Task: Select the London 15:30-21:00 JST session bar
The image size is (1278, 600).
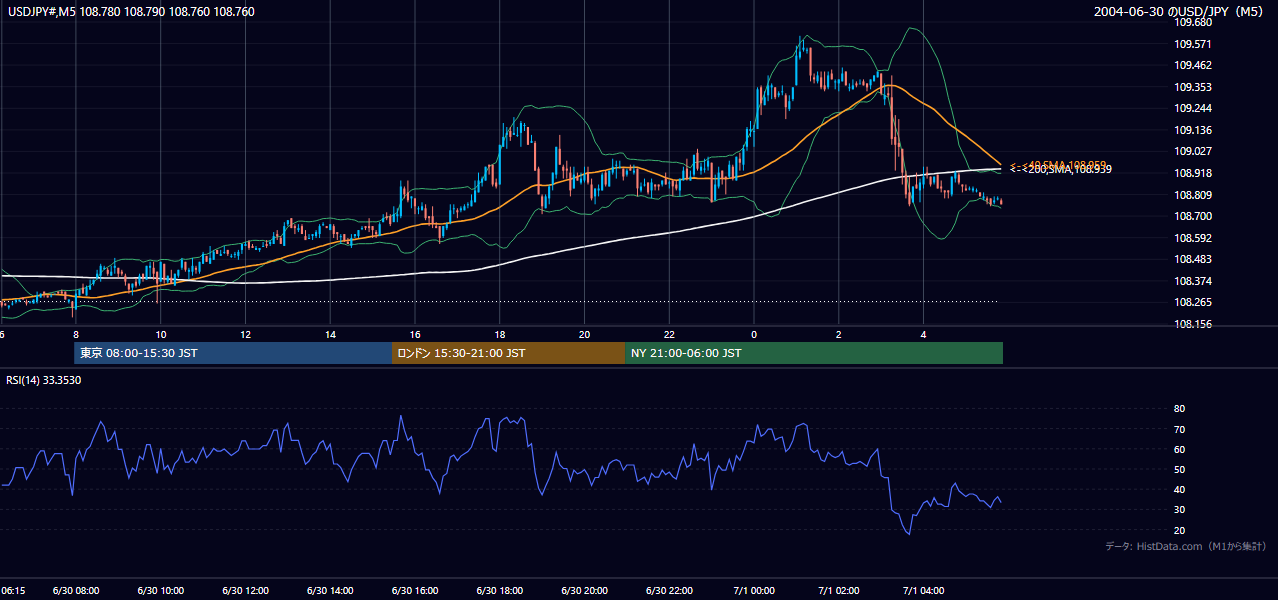Action: 508,353
